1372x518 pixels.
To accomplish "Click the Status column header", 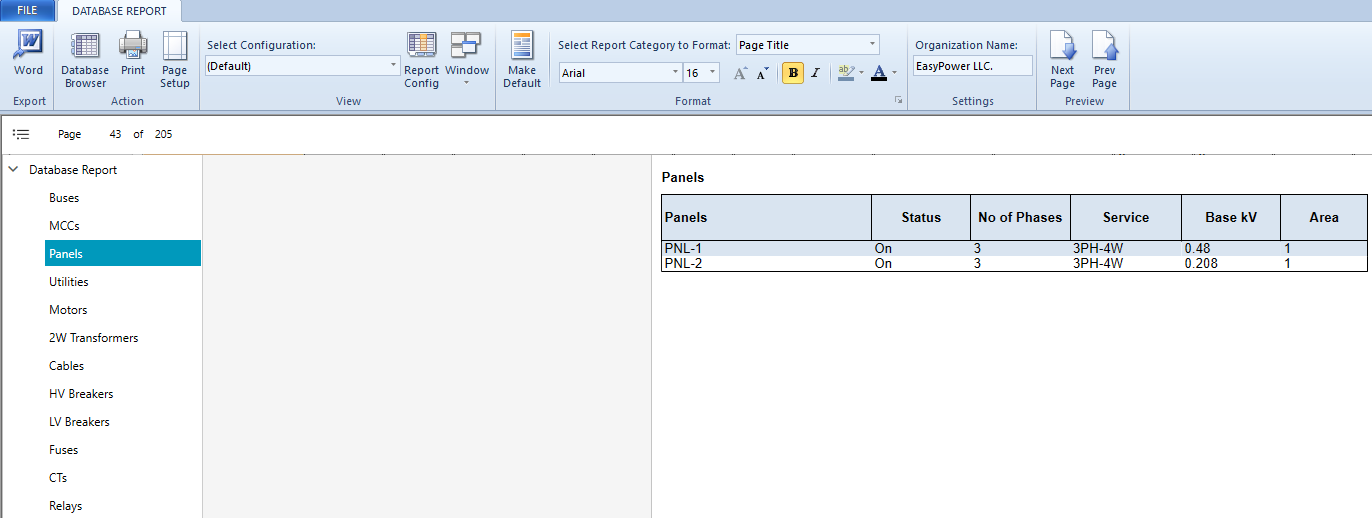I will tap(921, 217).
